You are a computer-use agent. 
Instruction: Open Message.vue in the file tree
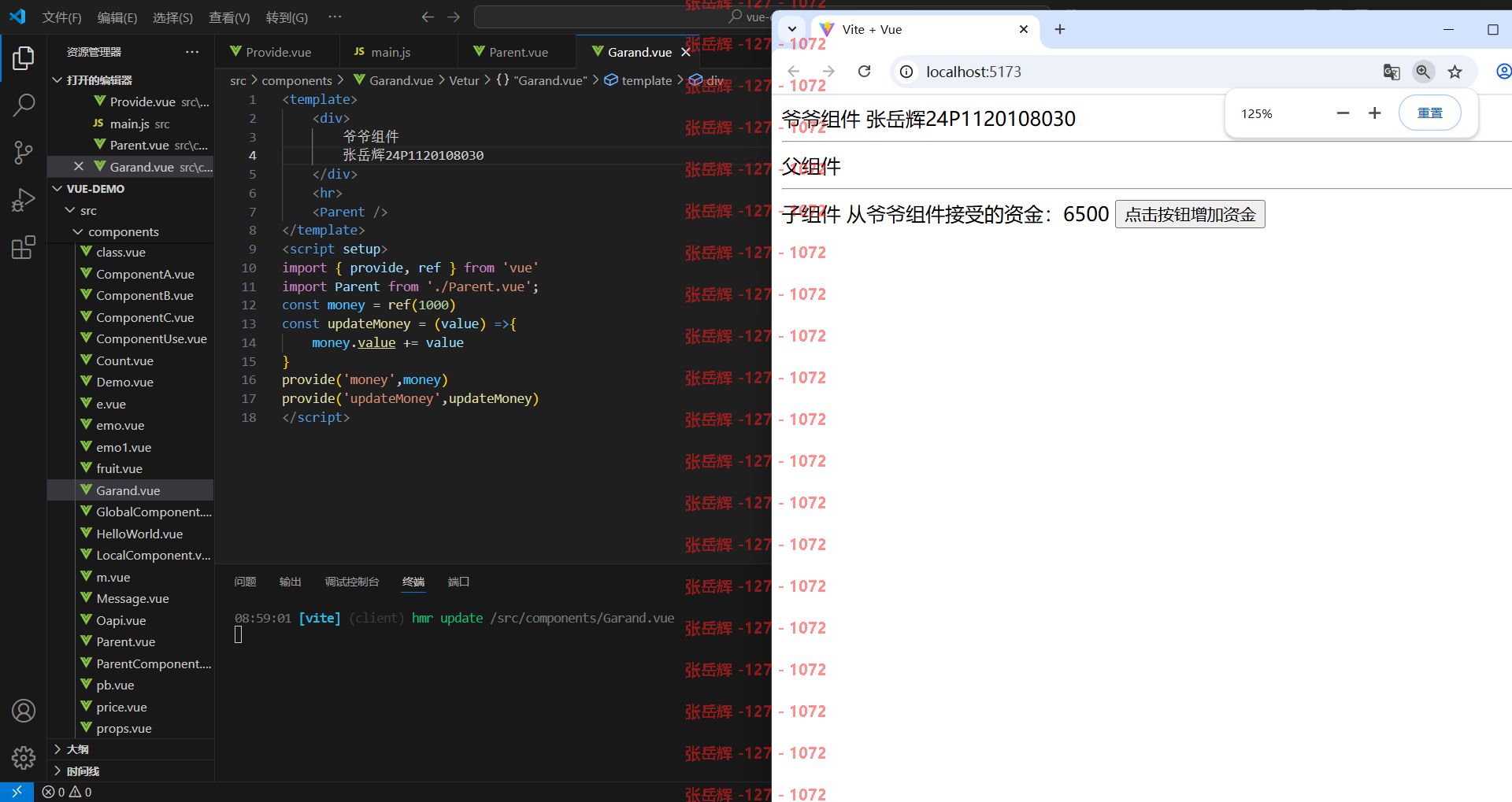pyautogui.click(x=131, y=598)
